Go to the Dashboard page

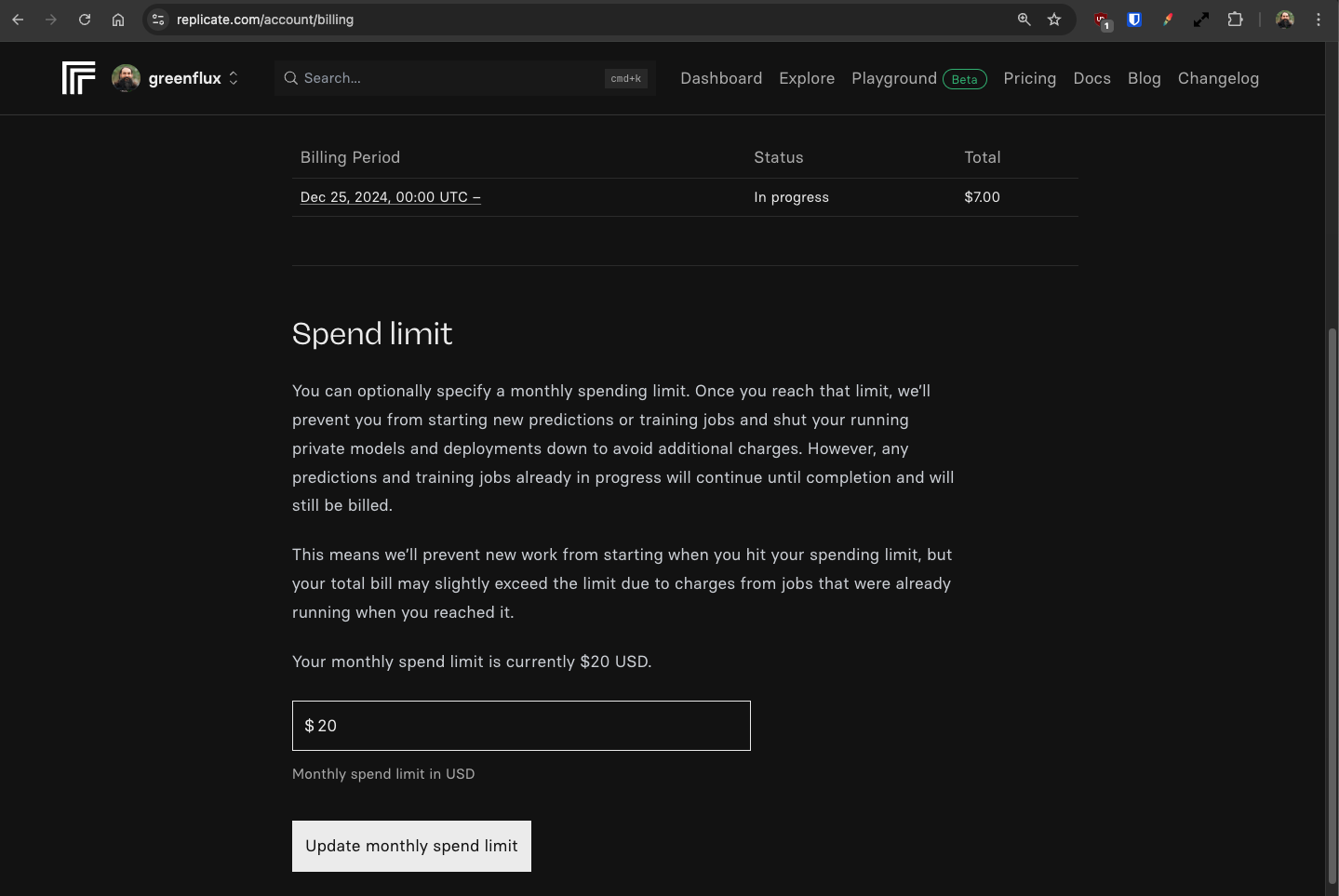(720, 78)
